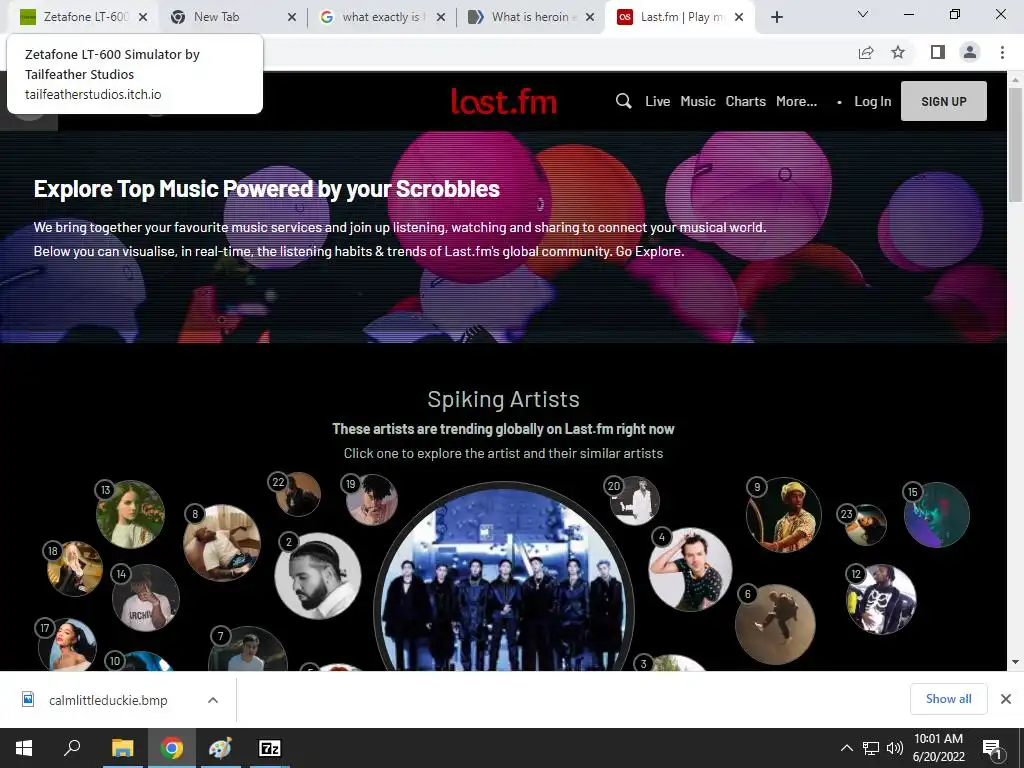Viewport: 1024px width, 768px height.
Task: Open Windows taskbar search
Action: coord(72,748)
